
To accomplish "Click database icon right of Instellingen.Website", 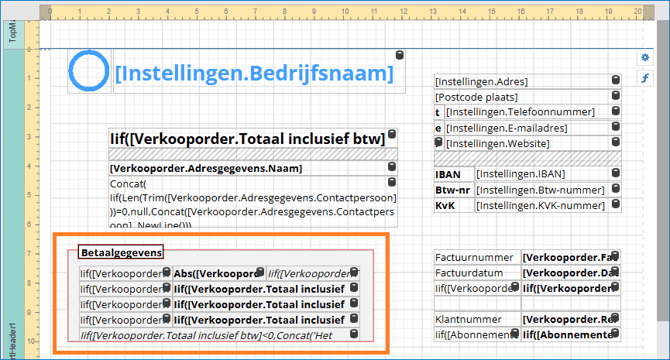I will point(615,142).
